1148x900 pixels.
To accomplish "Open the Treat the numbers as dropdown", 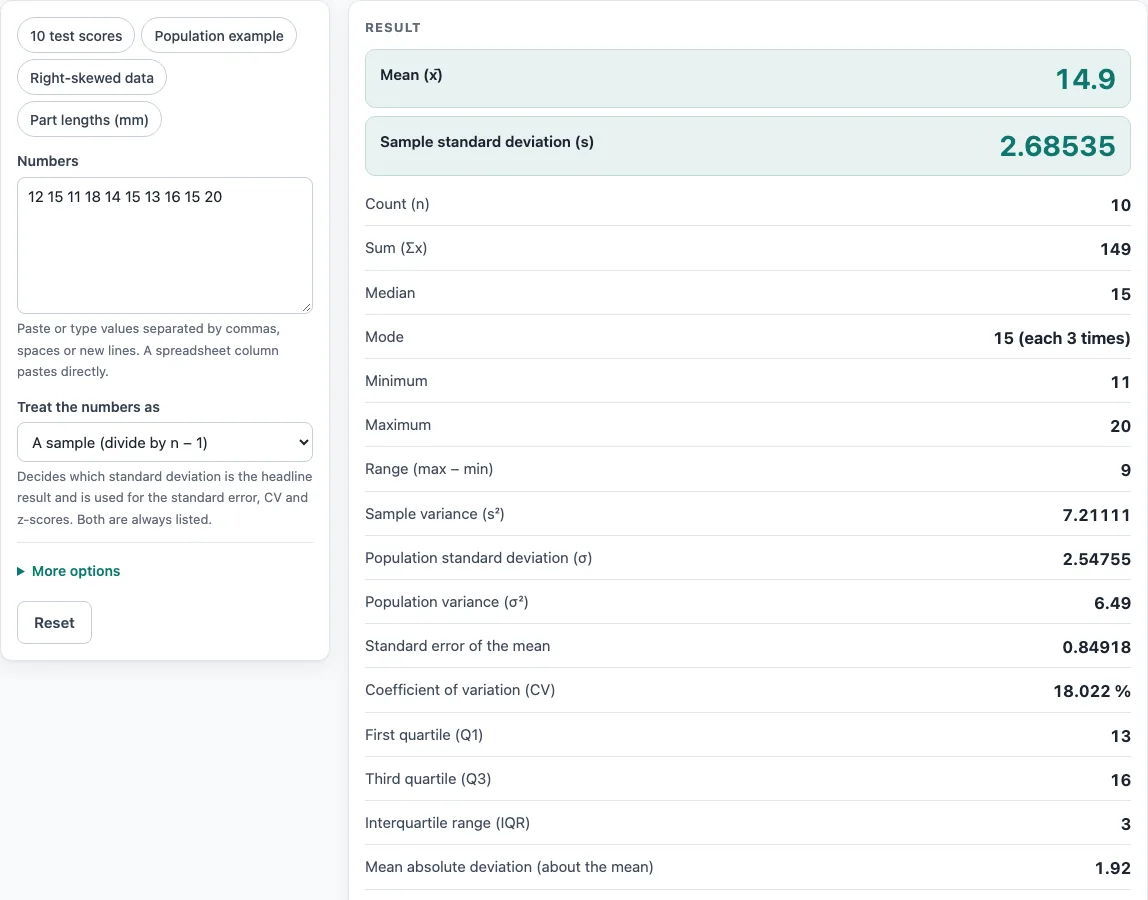I will (x=165, y=442).
